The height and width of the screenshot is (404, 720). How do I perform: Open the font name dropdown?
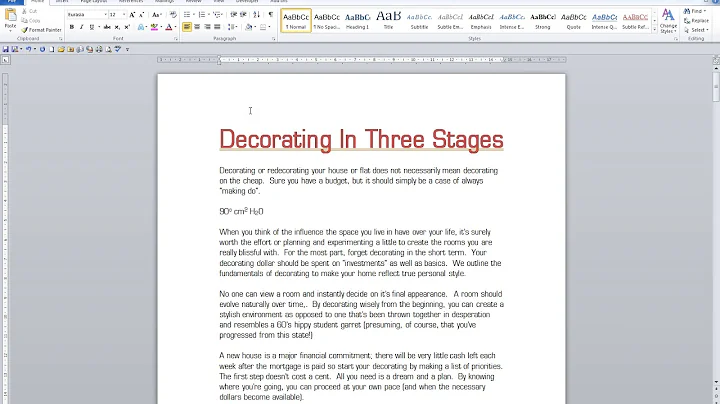click(105, 15)
